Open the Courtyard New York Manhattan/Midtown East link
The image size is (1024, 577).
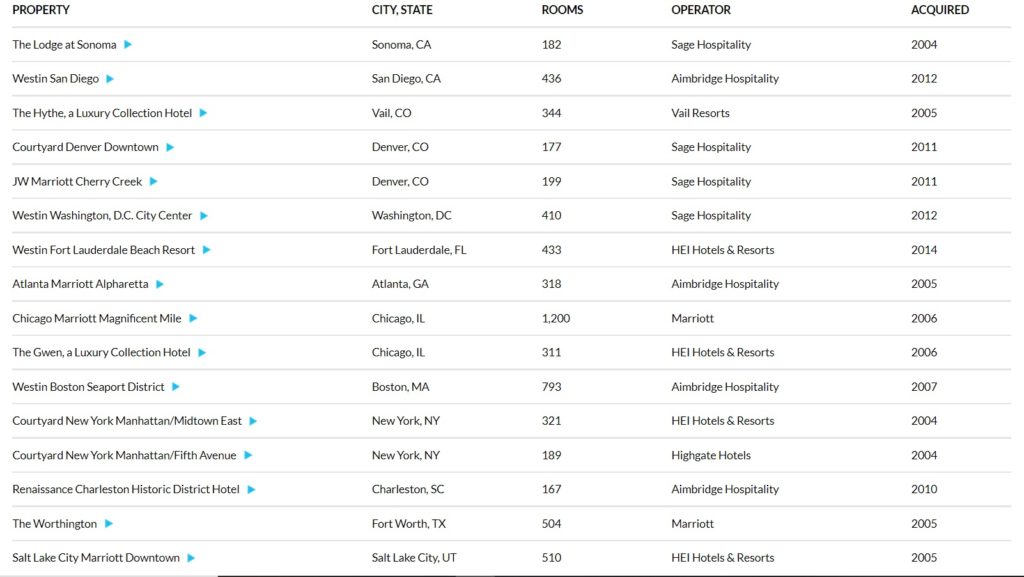coord(127,421)
